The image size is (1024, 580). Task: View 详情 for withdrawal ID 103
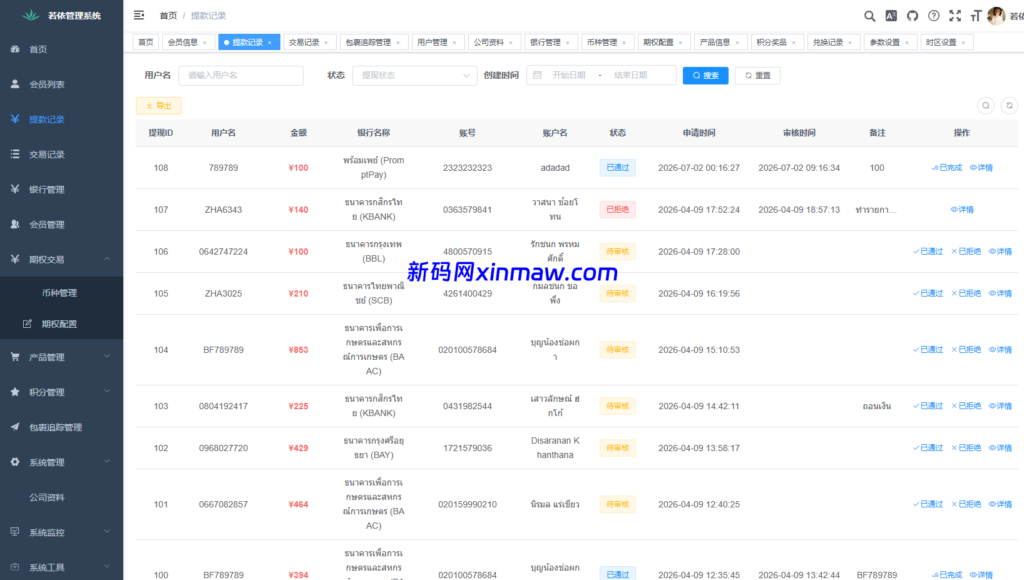tap(1000, 406)
